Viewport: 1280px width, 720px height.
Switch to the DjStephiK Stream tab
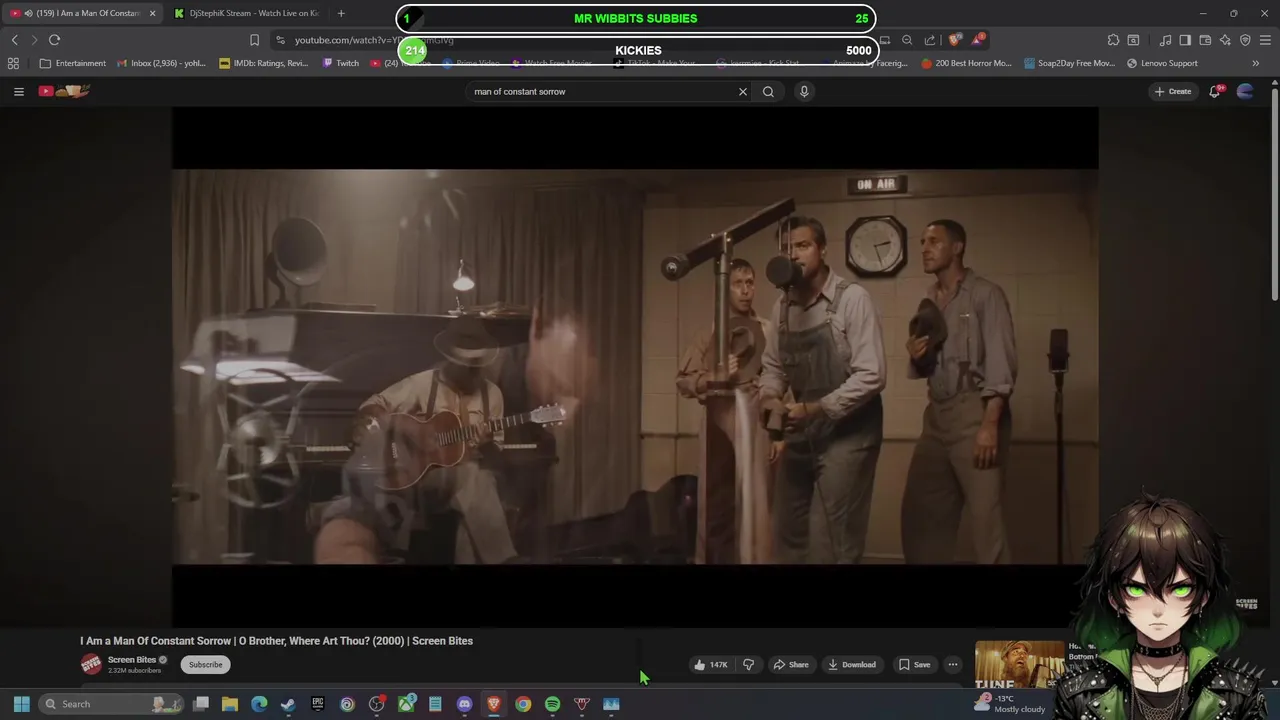point(245,13)
